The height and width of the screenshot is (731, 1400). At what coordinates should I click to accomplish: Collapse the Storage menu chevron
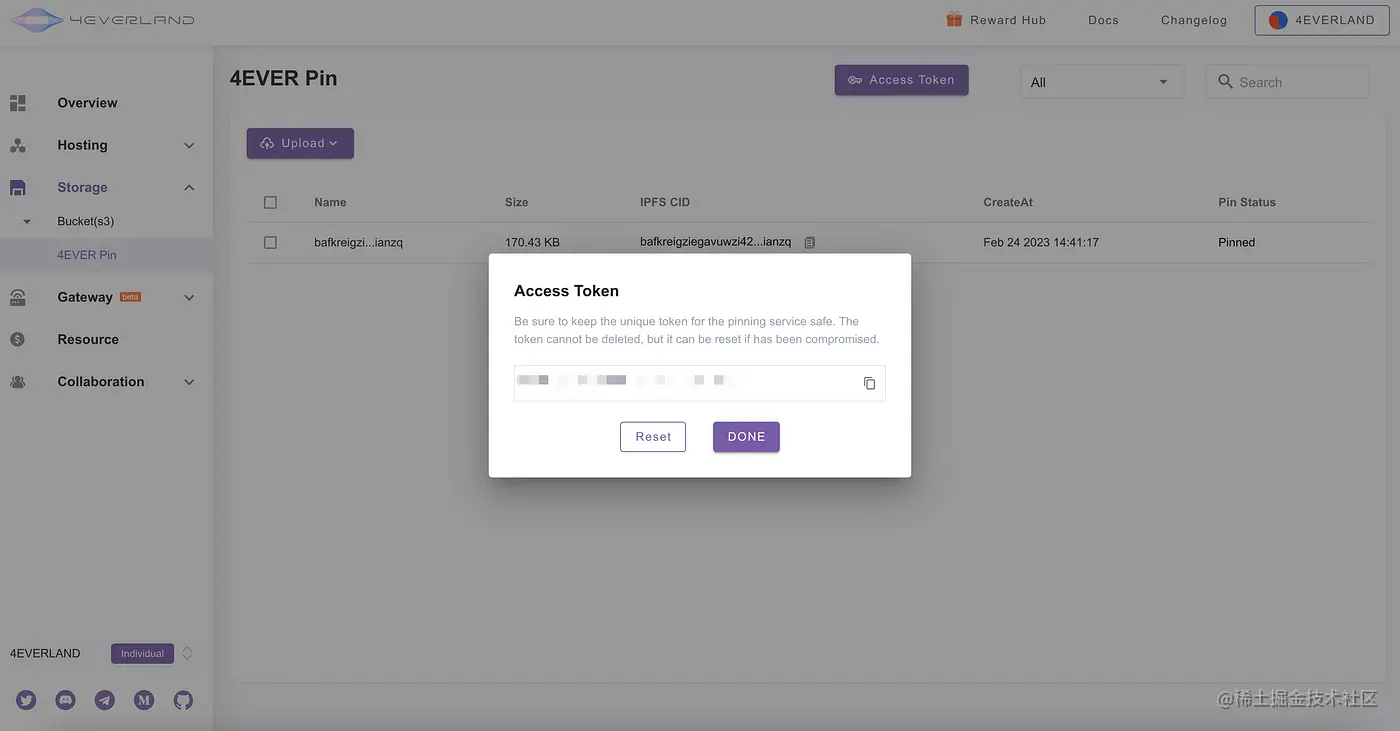pyautogui.click(x=189, y=187)
